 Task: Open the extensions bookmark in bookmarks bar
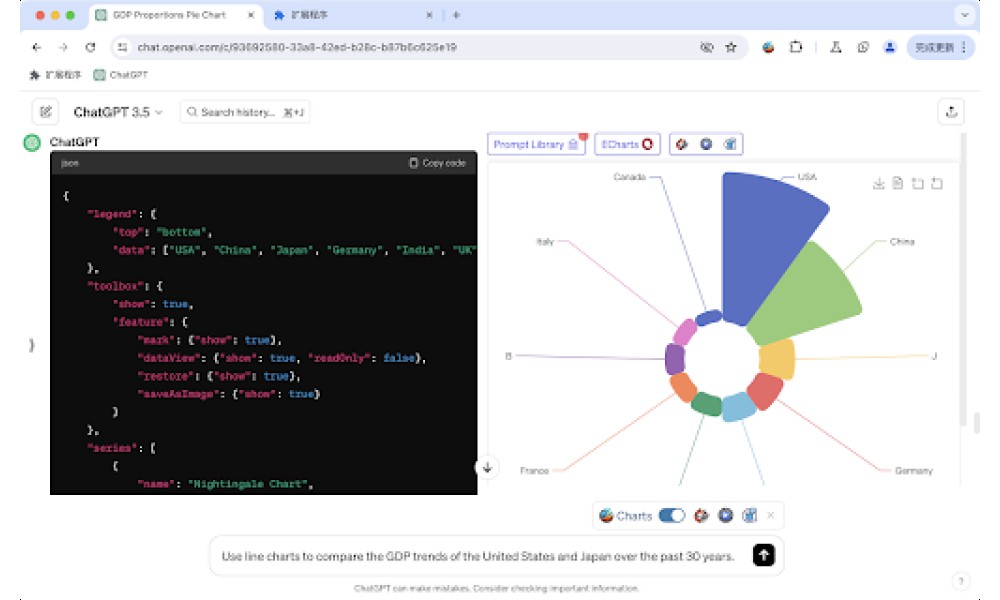point(55,75)
